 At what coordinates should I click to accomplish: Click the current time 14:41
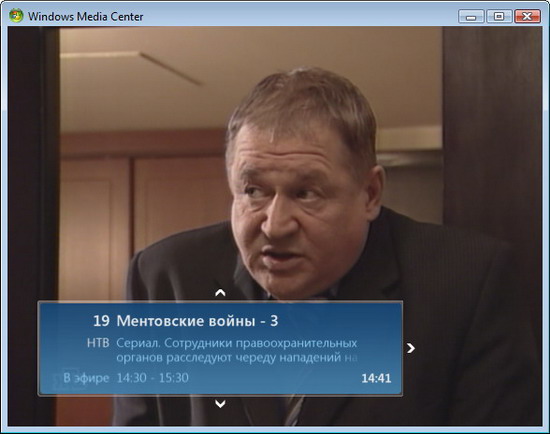(376, 378)
